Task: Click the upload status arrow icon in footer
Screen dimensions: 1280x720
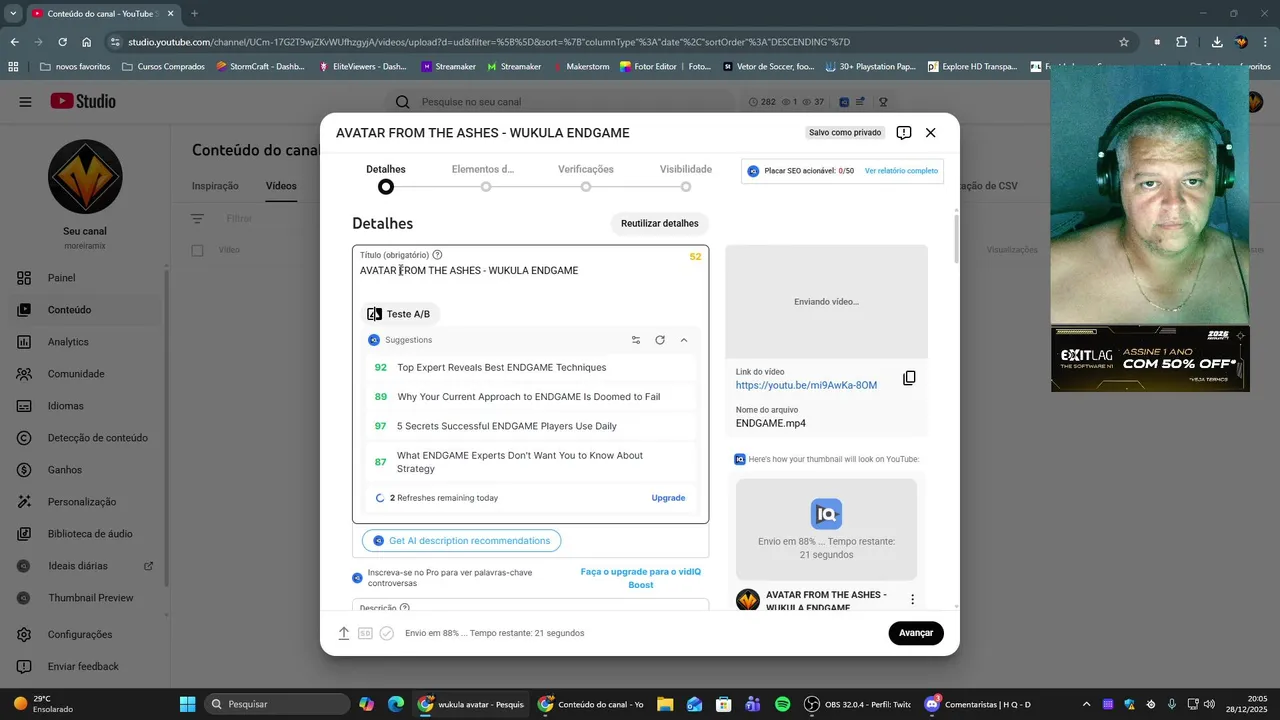Action: pos(343,633)
